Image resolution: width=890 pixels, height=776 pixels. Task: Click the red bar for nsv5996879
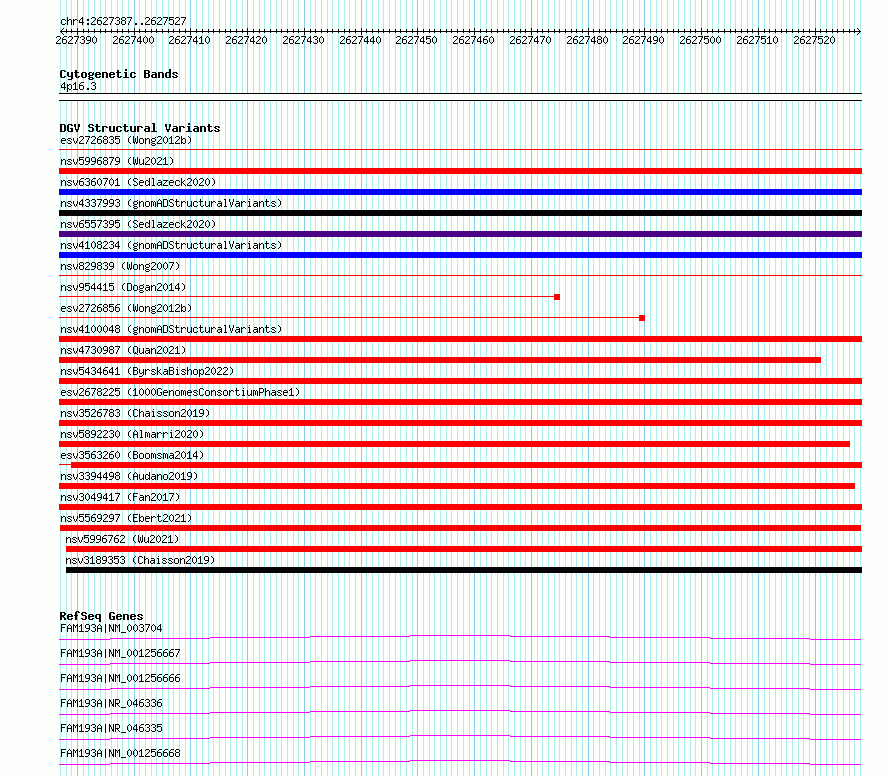(x=460, y=171)
